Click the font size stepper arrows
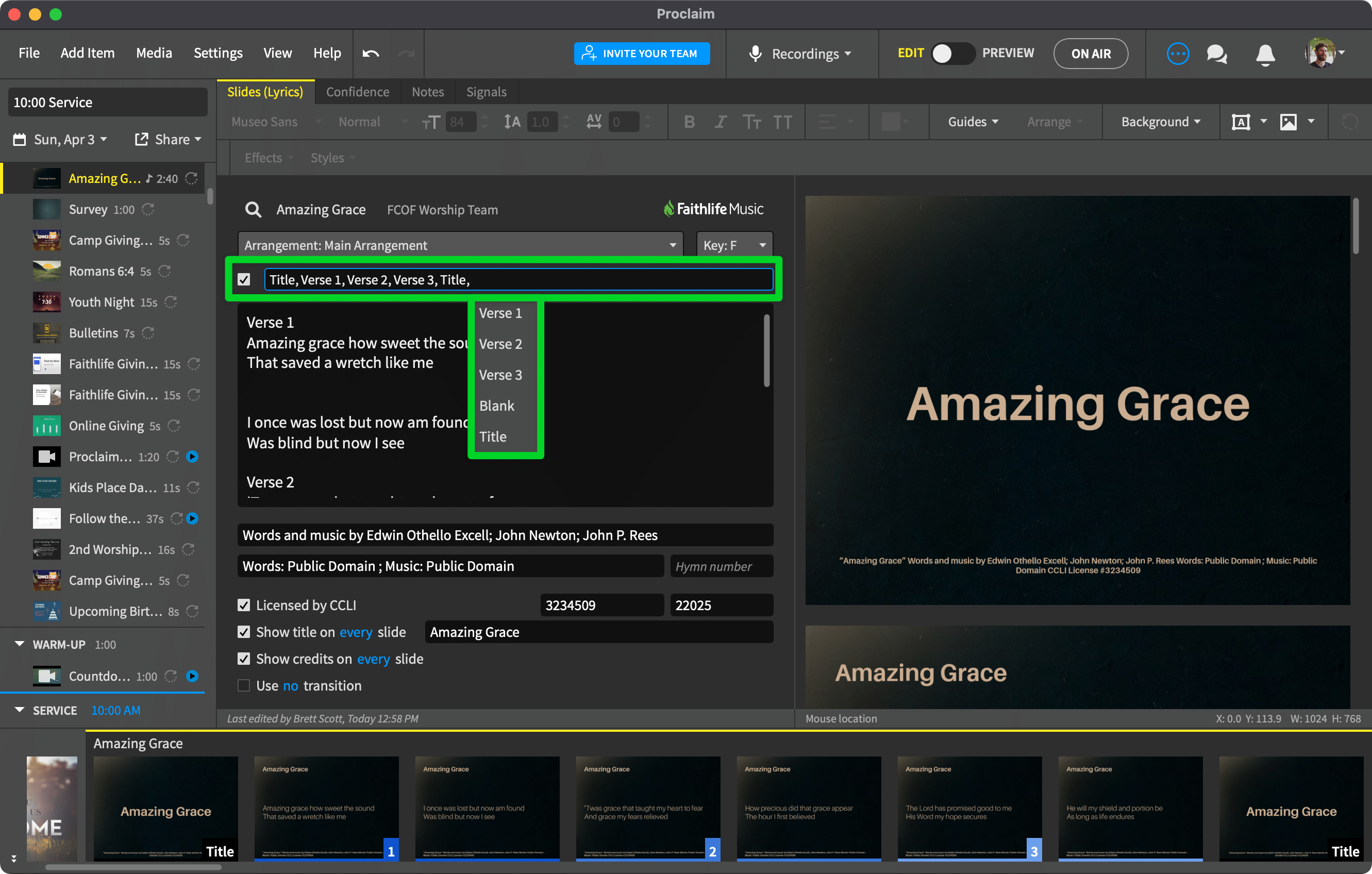1372x874 pixels. [484, 122]
